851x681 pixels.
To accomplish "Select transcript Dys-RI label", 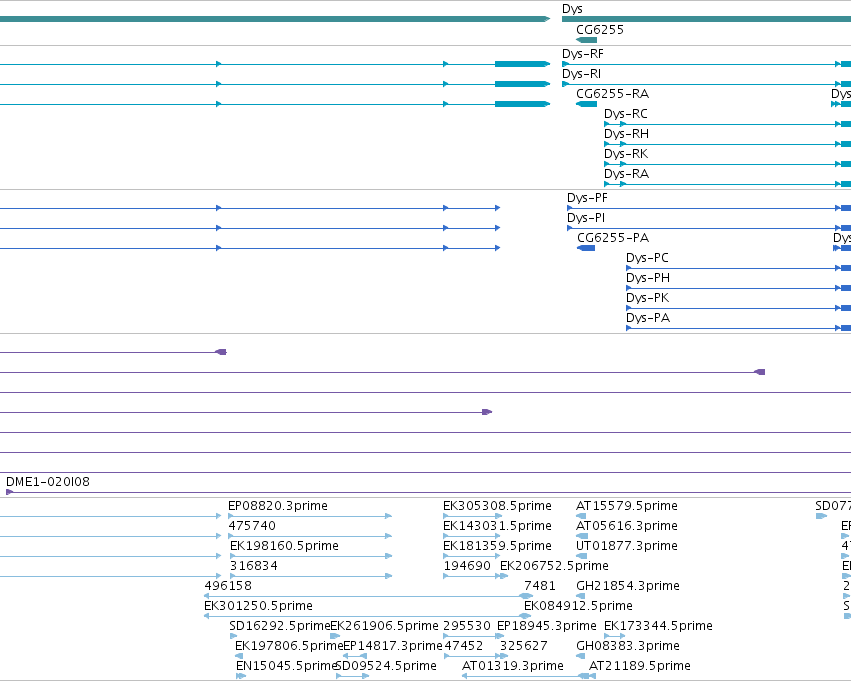I will (581, 74).
